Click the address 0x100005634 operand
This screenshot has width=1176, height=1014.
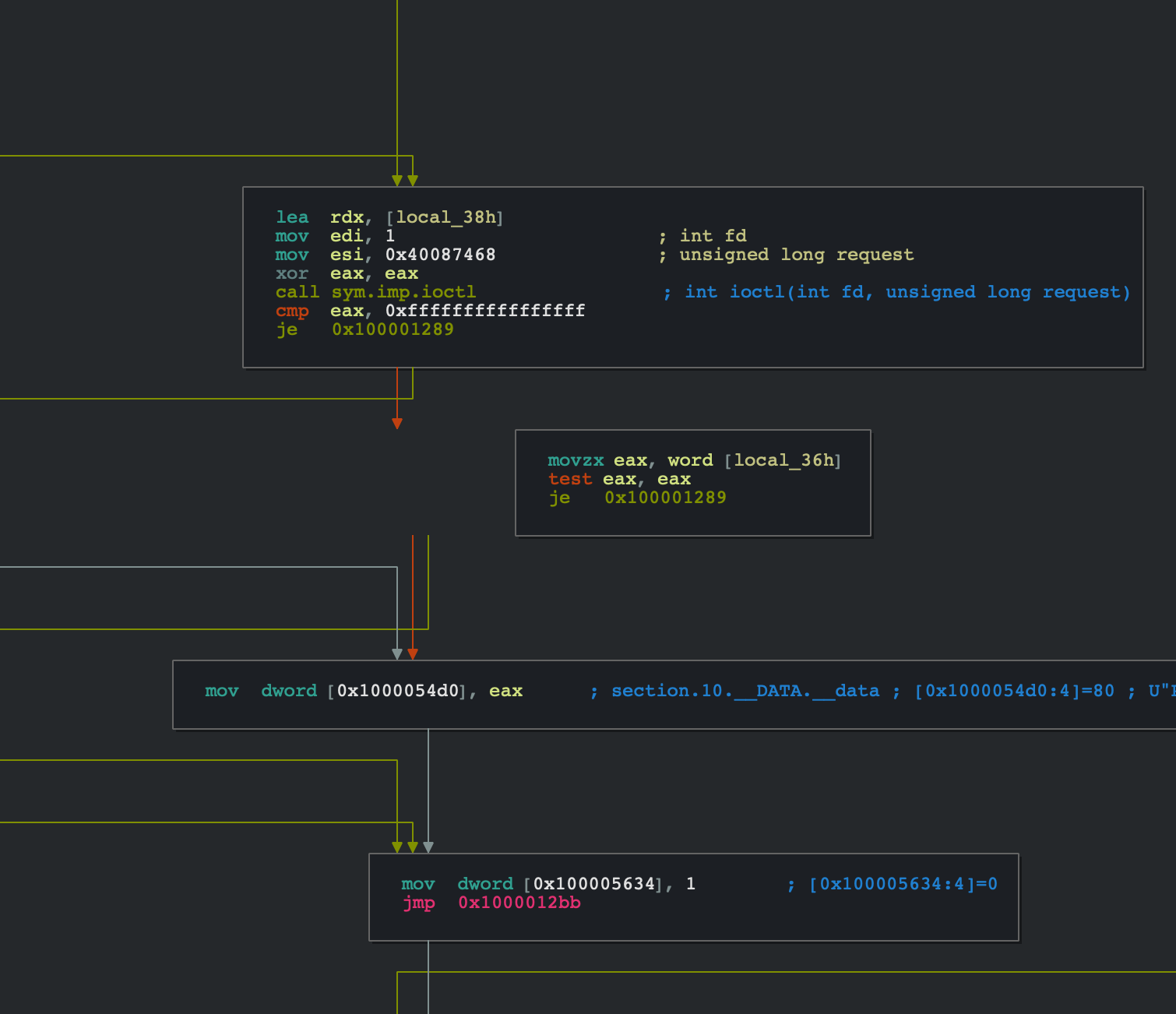click(x=592, y=884)
